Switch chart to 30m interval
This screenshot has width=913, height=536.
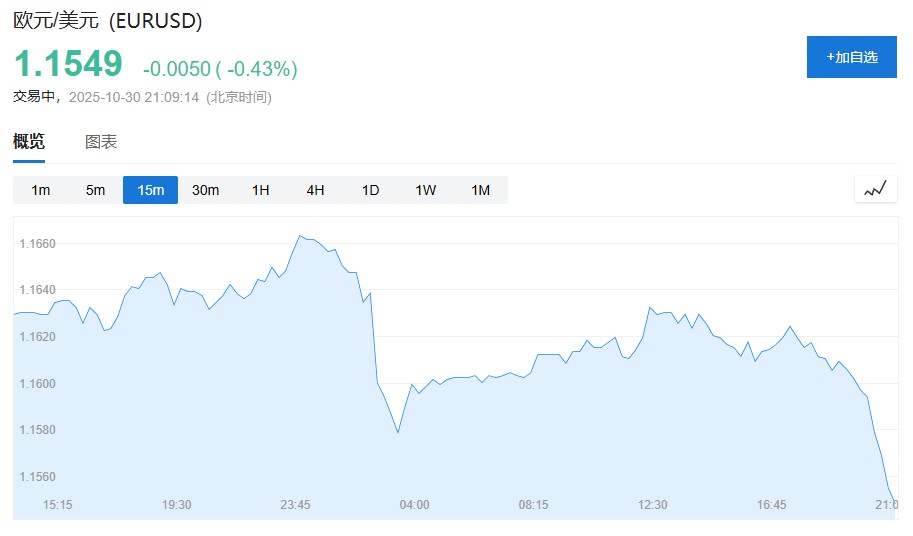point(205,190)
